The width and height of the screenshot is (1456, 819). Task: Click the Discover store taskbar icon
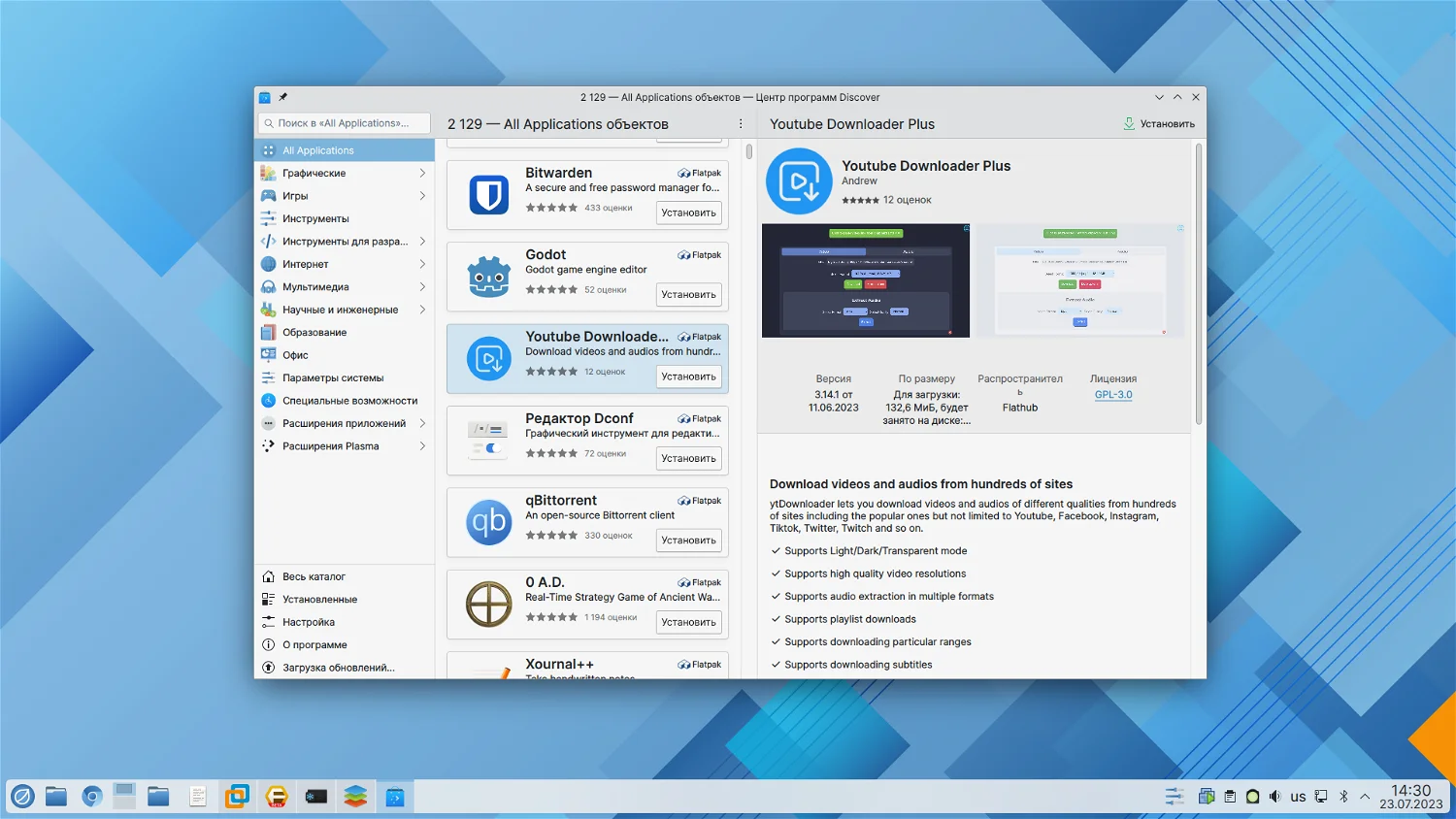click(395, 797)
